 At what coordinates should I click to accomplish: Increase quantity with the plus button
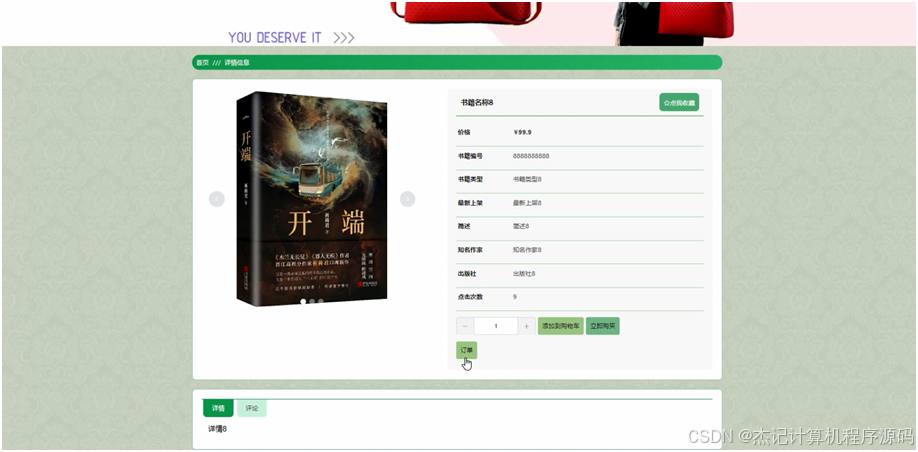tap(527, 326)
